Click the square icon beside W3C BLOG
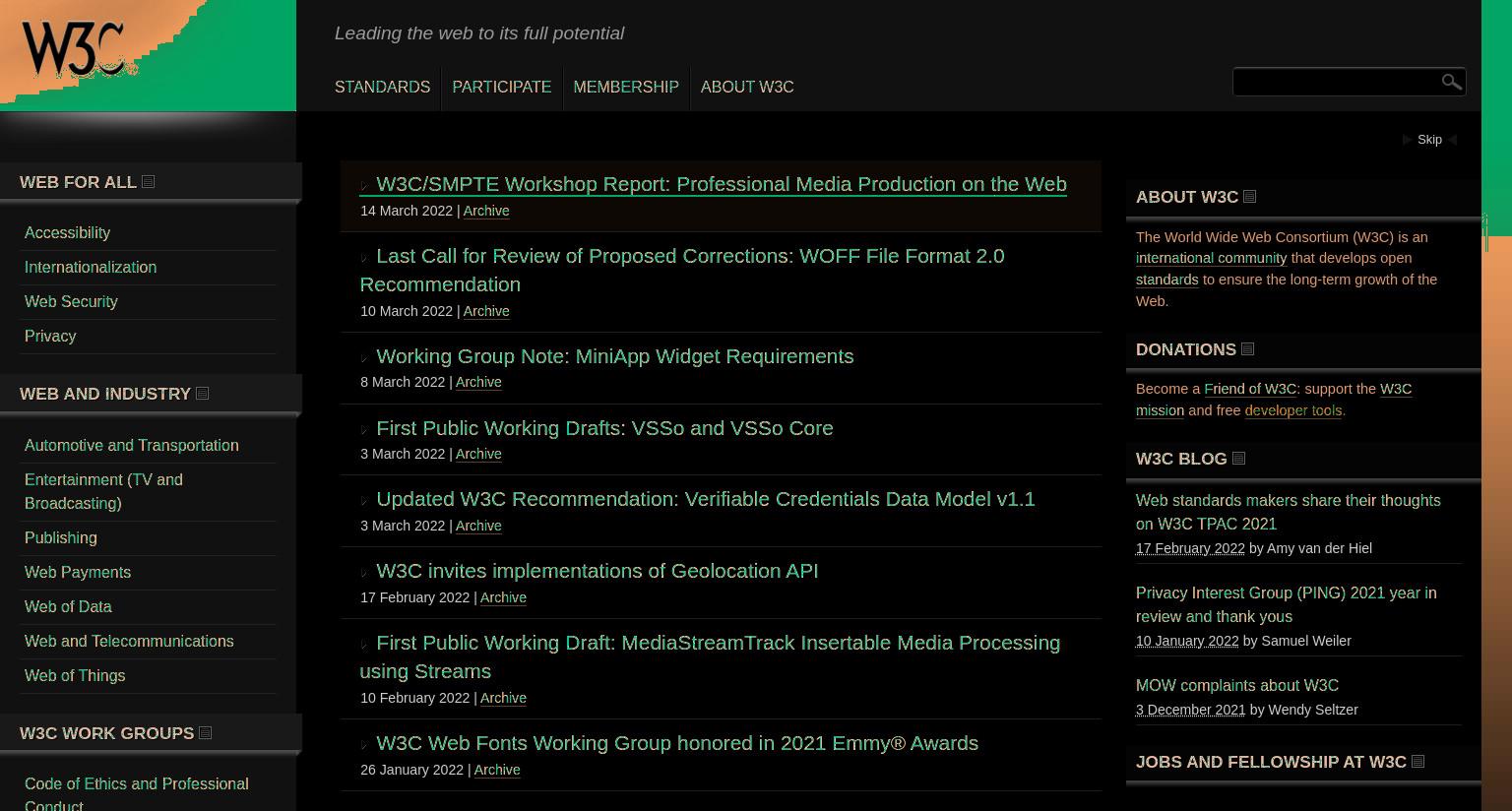 click(1238, 458)
